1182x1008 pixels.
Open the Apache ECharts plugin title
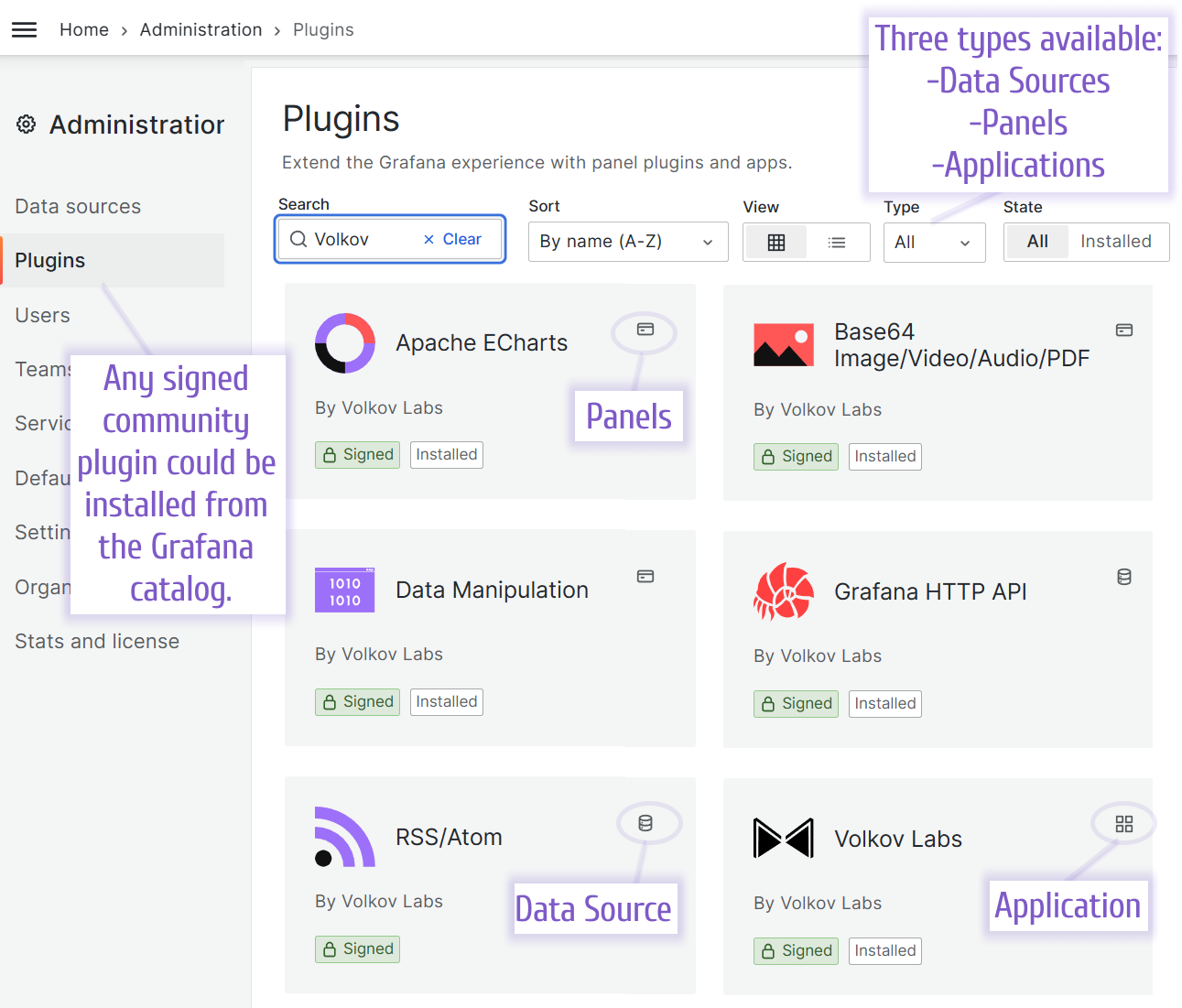tap(482, 343)
